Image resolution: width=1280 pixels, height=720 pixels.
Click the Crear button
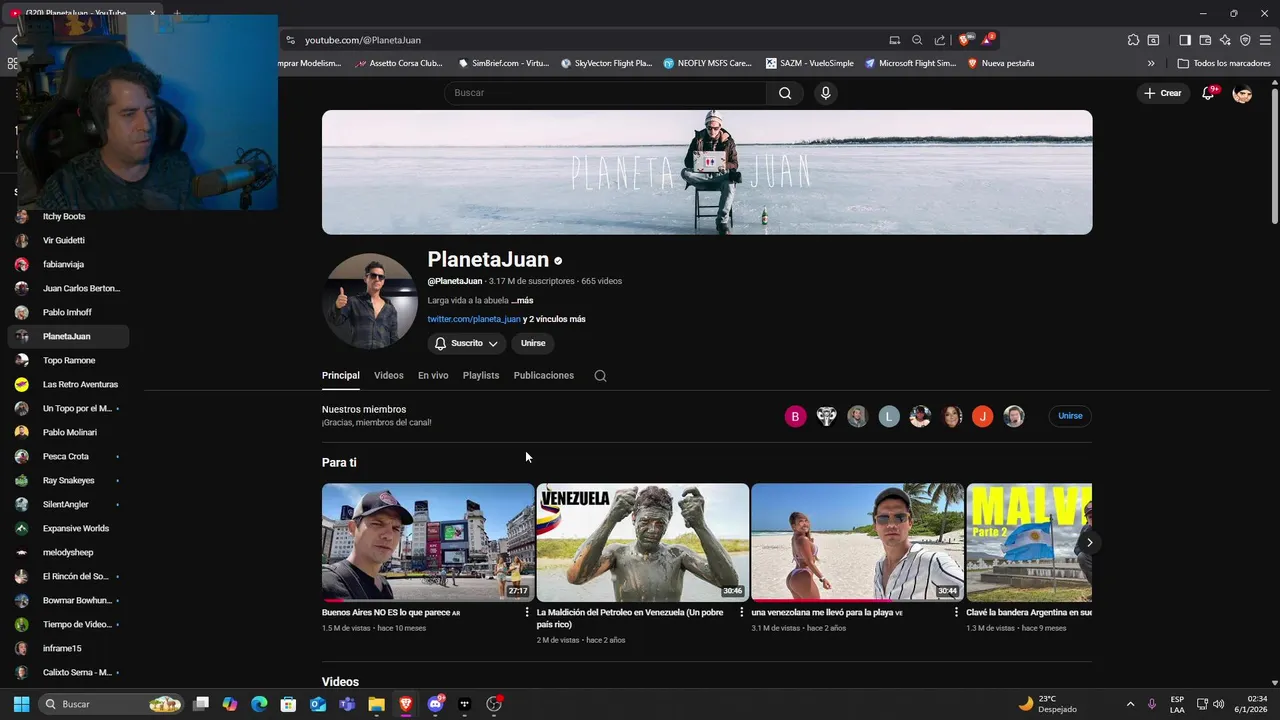point(1163,93)
